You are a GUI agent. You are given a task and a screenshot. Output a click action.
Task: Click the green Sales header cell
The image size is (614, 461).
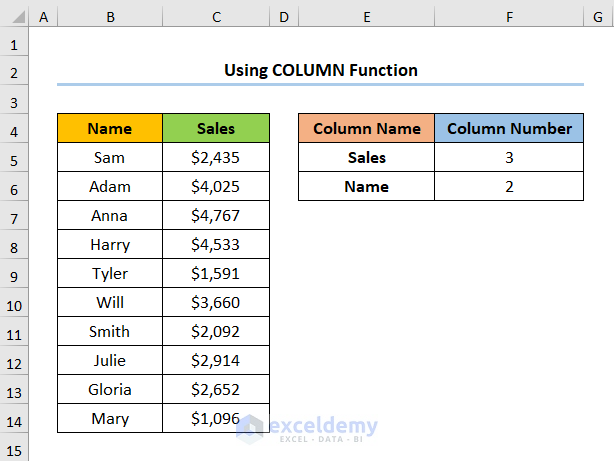click(x=215, y=129)
